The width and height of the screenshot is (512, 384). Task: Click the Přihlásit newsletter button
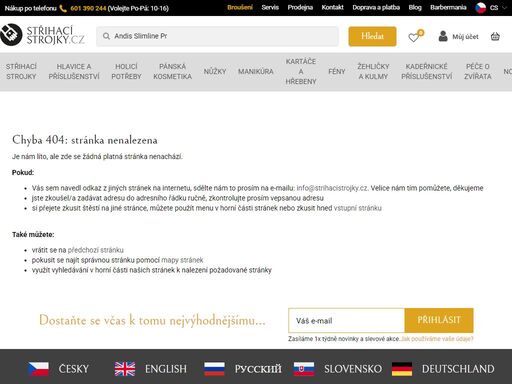click(x=439, y=320)
